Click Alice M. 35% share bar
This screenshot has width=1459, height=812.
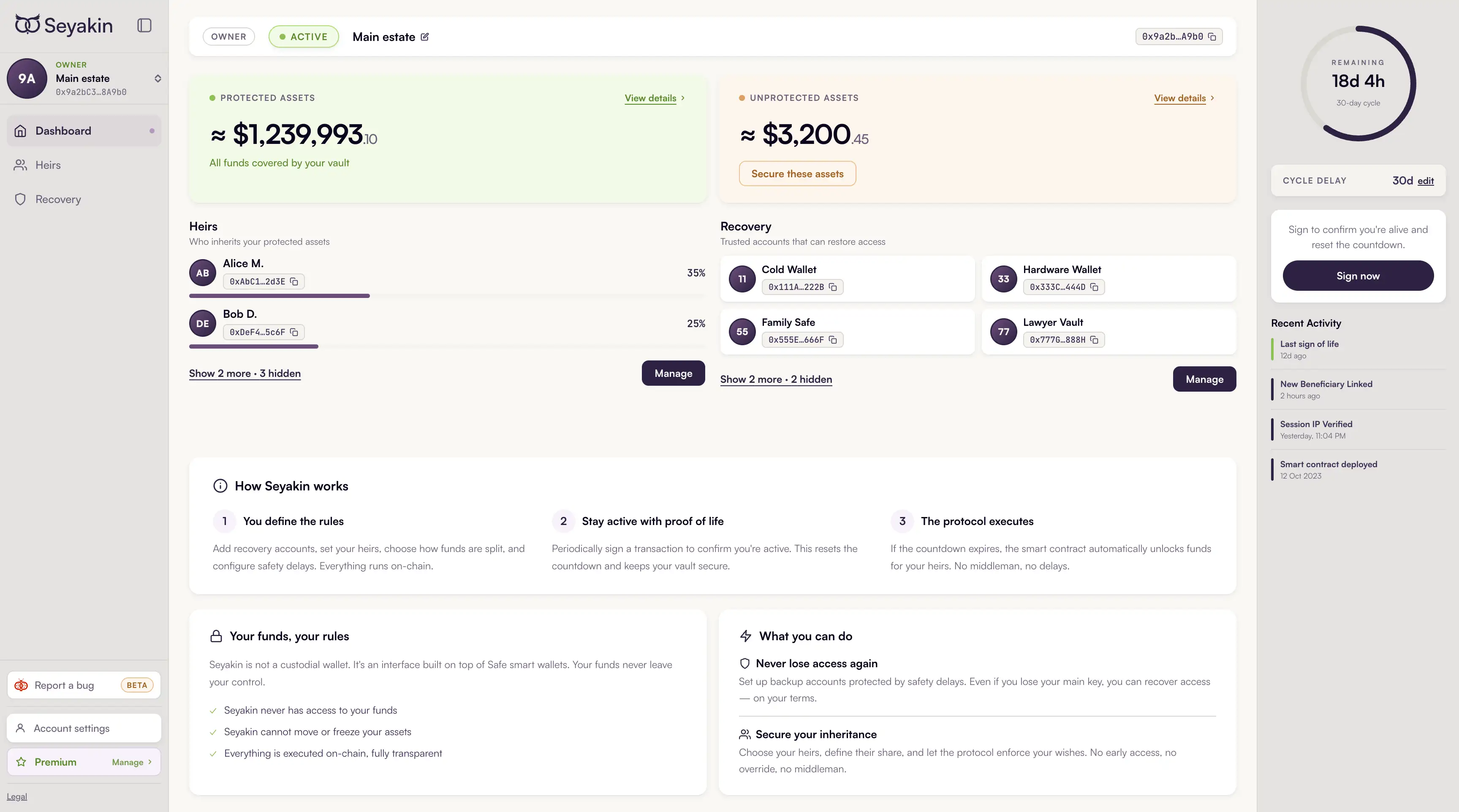click(x=447, y=296)
